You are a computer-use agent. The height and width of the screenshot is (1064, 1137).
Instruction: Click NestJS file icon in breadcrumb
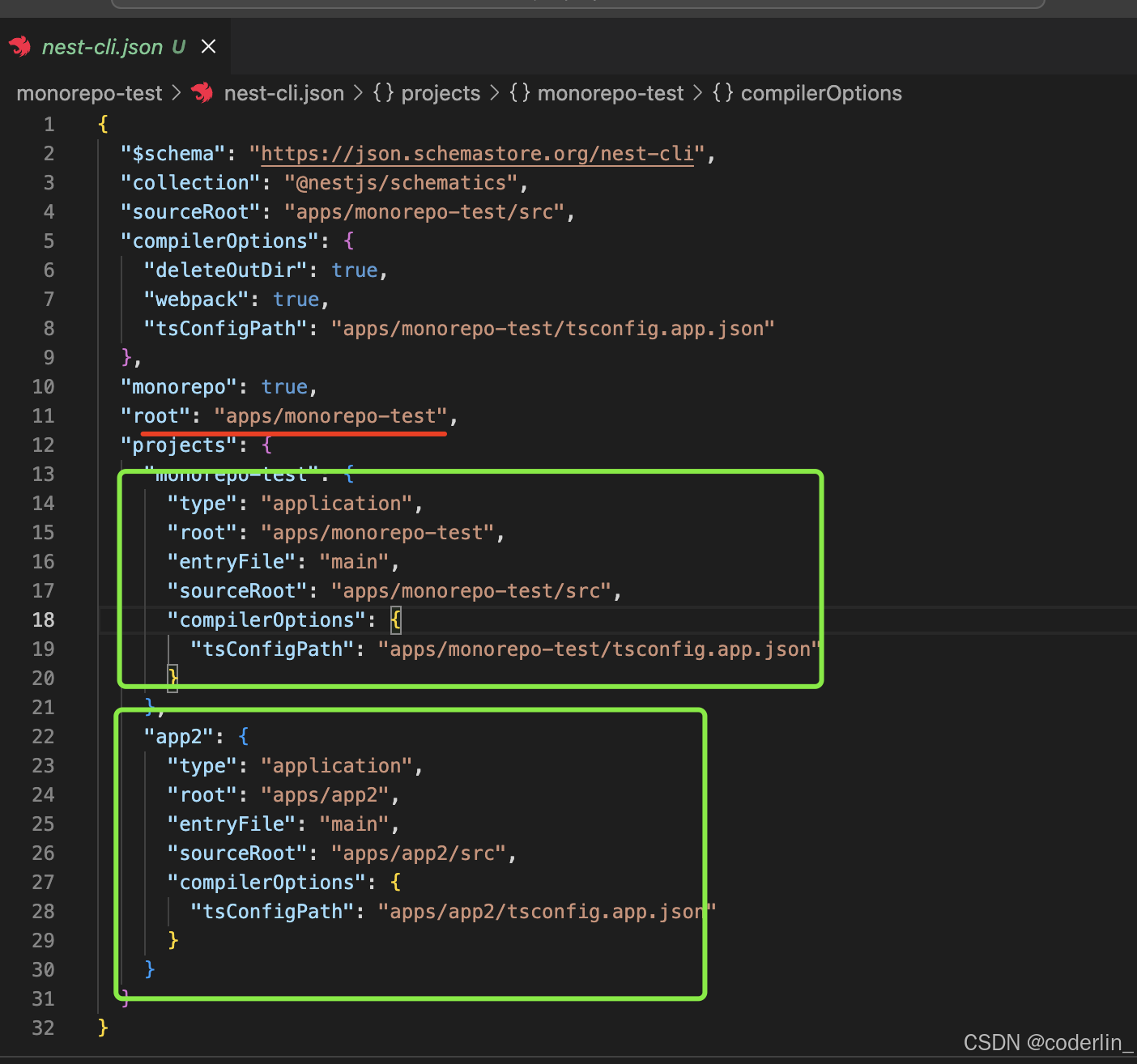[202, 93]
